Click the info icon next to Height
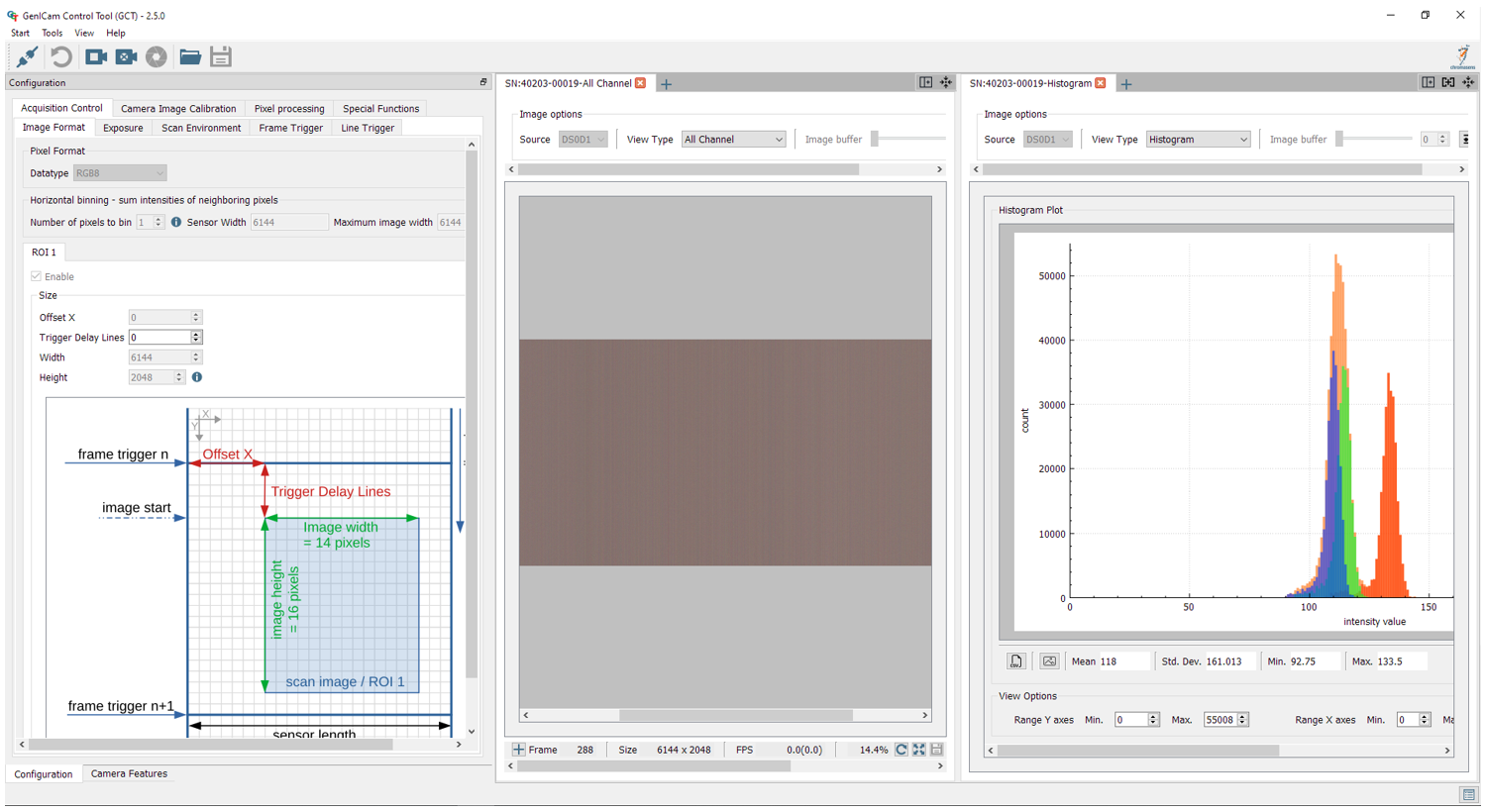This screenshot has width=1485, height=812. coord(197,377)
